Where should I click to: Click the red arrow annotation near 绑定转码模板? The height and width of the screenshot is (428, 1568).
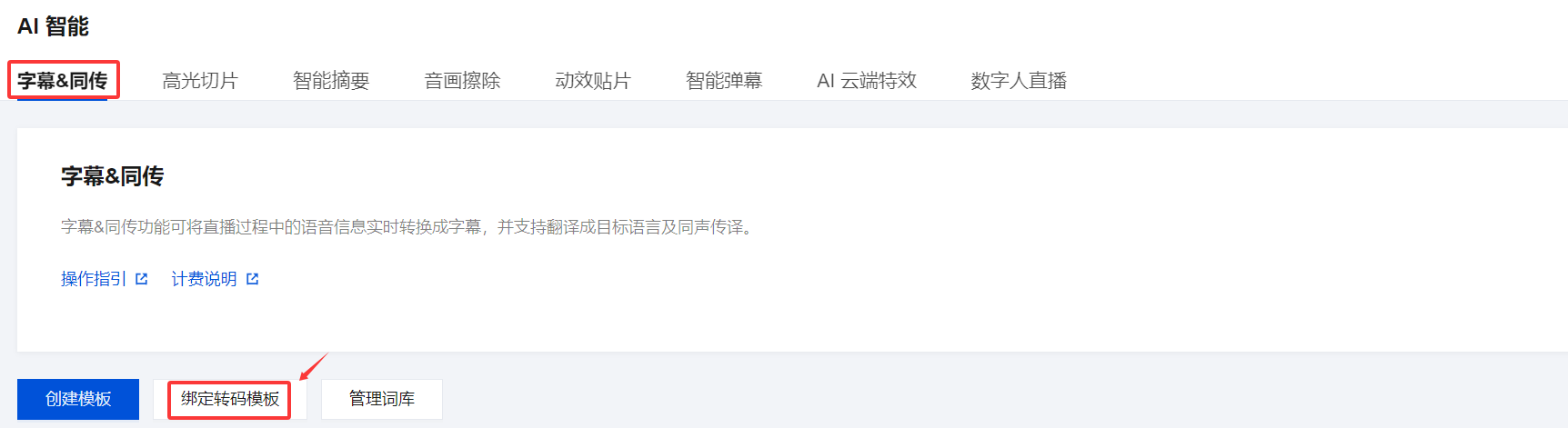313,367
